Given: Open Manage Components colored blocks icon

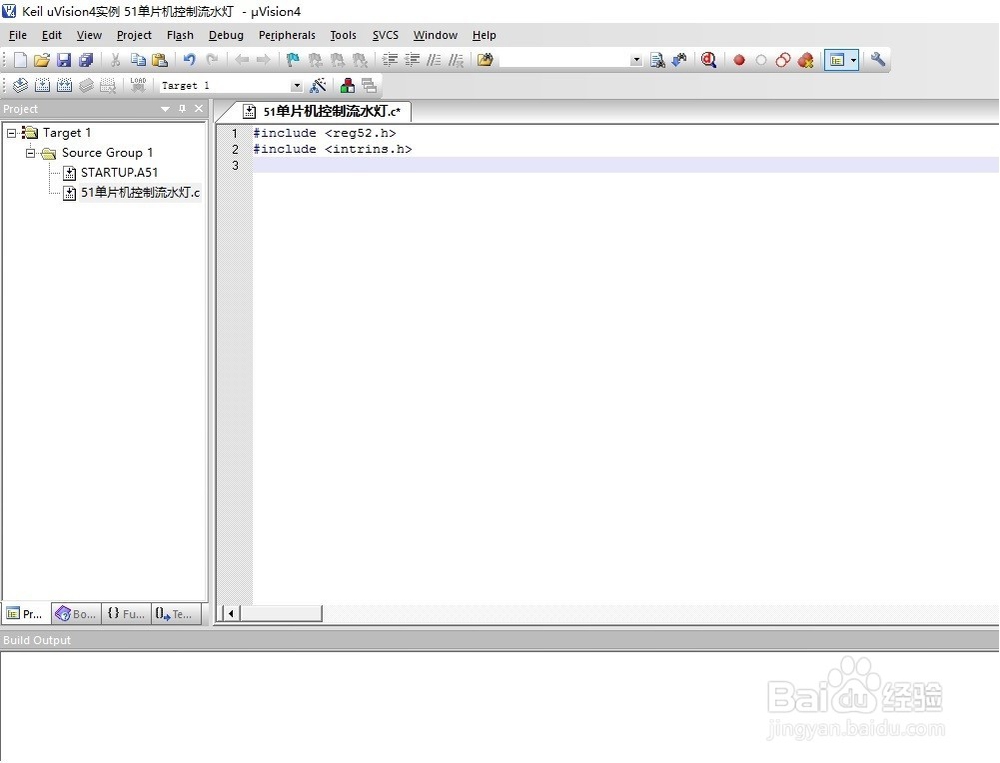Looking at the screenshot, I should tap(348, 85).
